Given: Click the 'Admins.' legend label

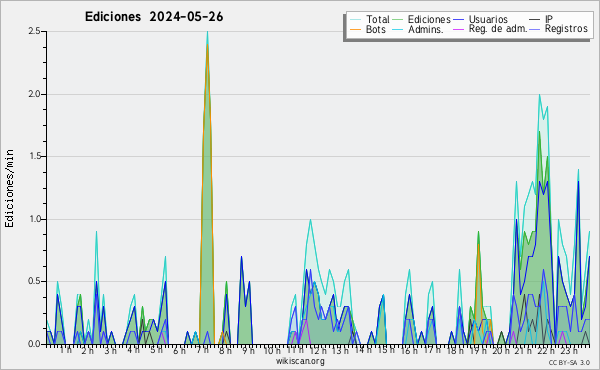Looking at the screenshot, I should point(426,29).
